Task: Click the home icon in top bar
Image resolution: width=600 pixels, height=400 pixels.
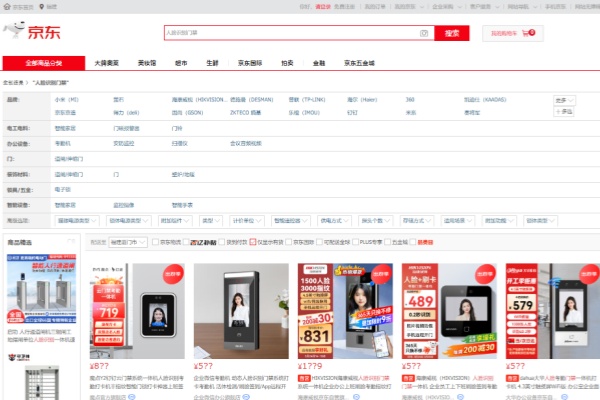Action: tap(7, 7)
